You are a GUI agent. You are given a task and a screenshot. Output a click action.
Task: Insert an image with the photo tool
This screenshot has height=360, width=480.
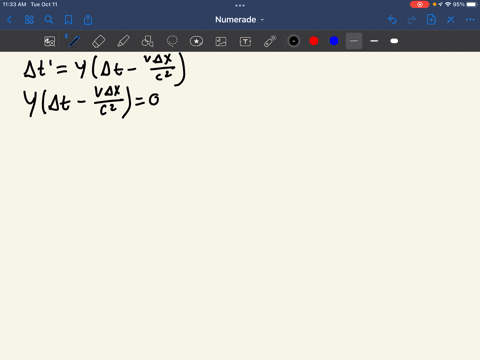[x=221, y=41]
